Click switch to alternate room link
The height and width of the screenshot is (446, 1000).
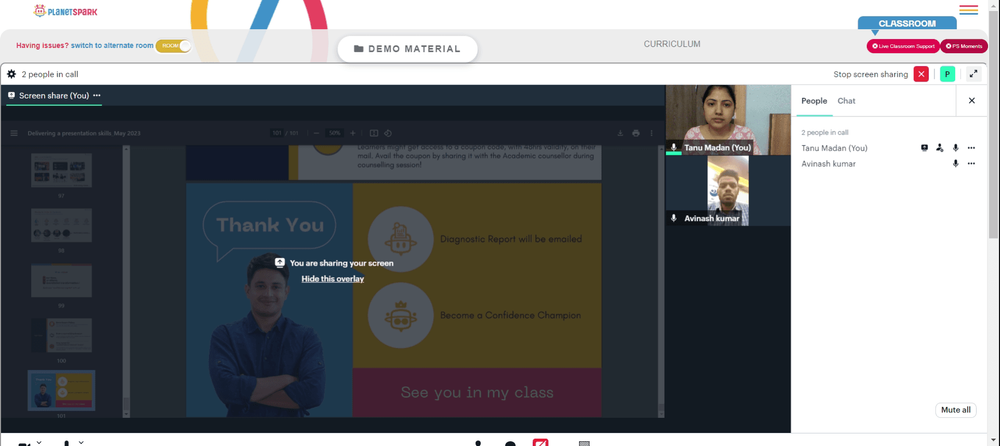coord(112,46)
